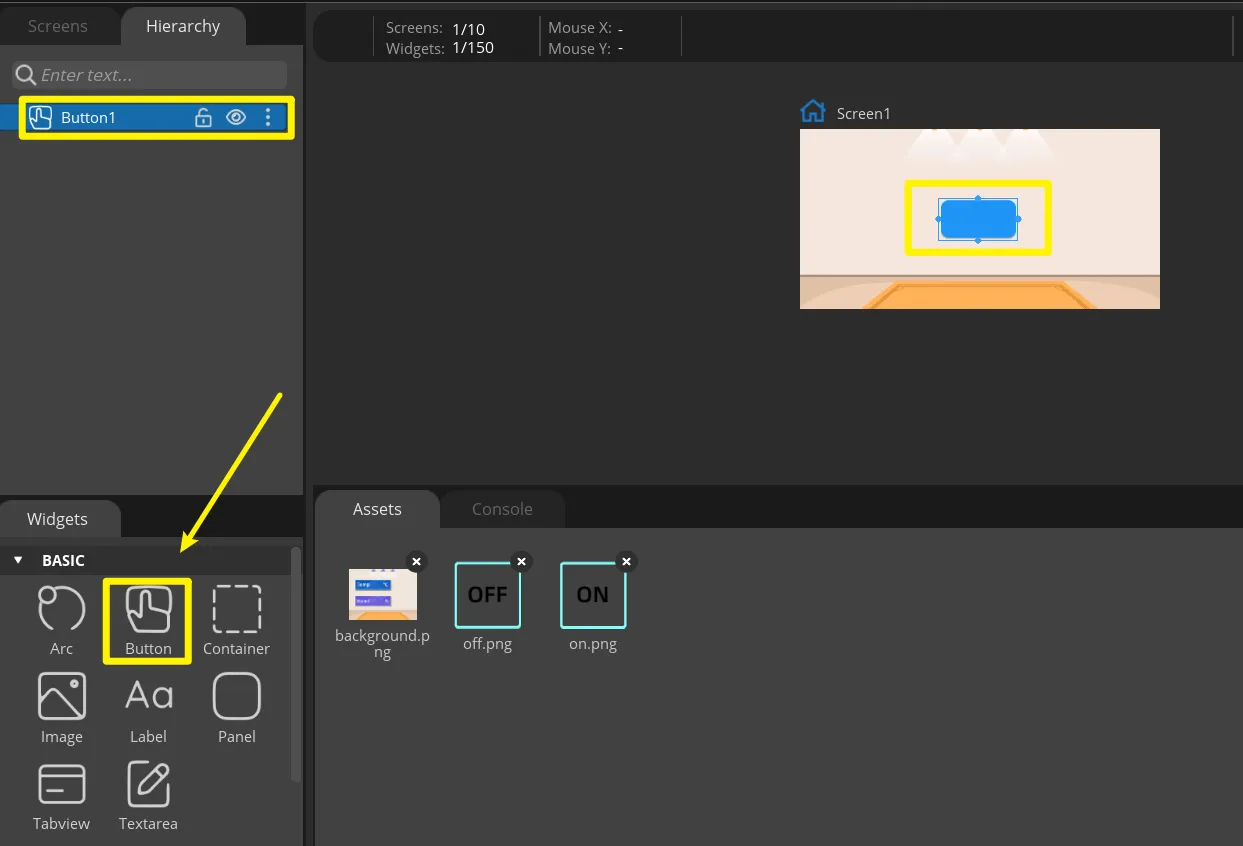Select the Textarea widget

click(148, 785)
